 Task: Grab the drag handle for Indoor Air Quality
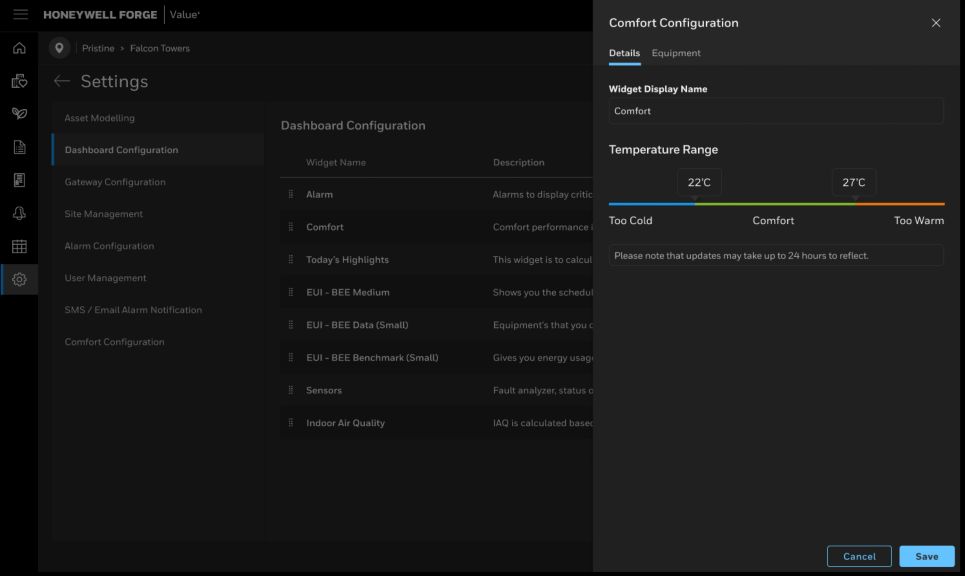(290, 423)
